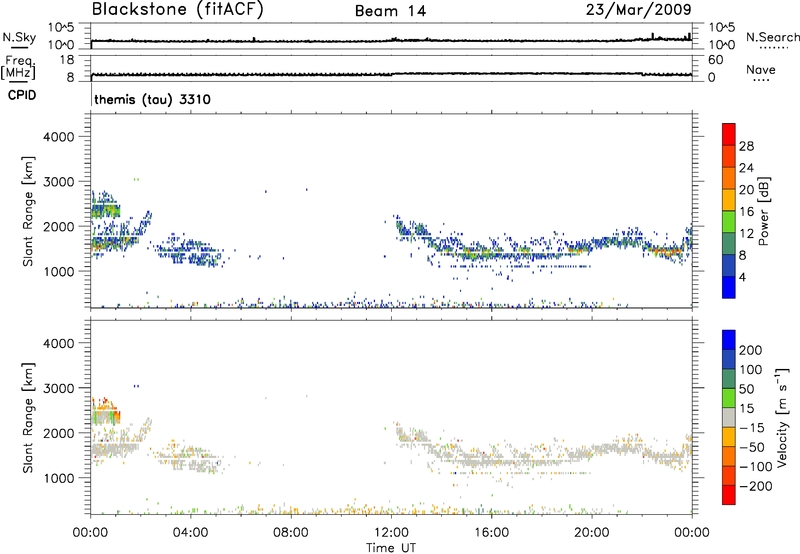Click the "Nave" legend label
Viewport: 800px width, 554px height.
(x=760, y=69)
